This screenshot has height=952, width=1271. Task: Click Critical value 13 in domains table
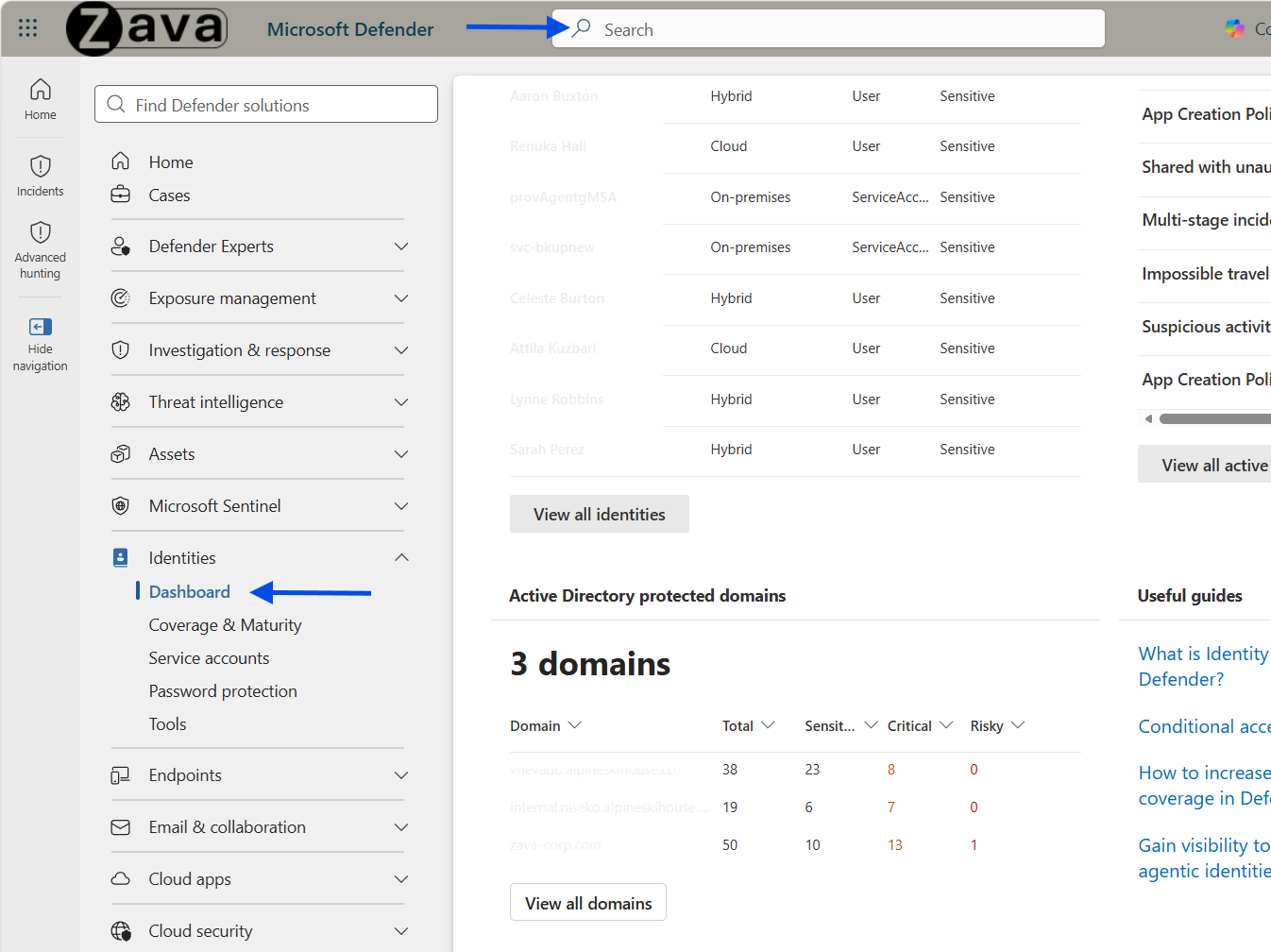point(895,845)
